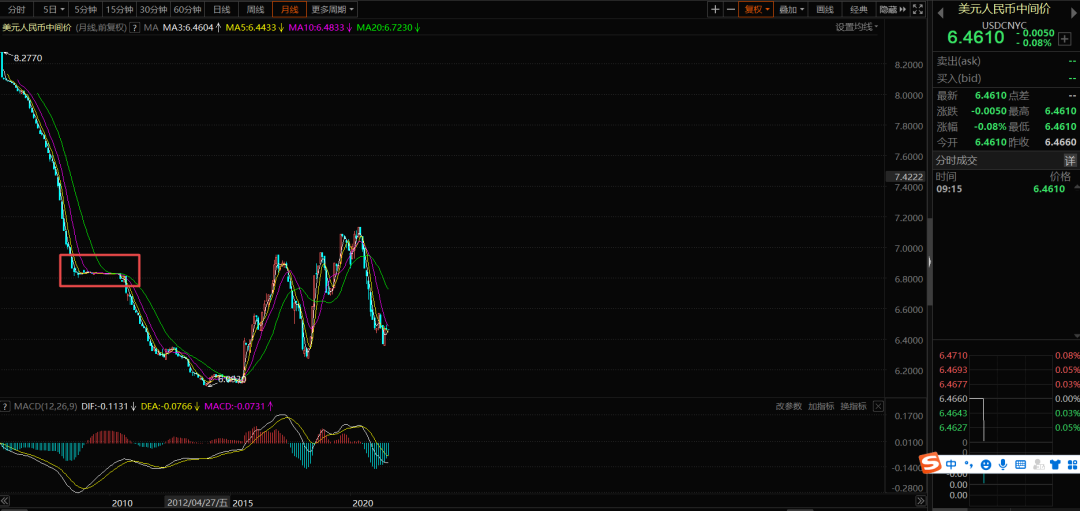This screenshot has width=1080, height=511.
Task: Toggle Sogou punctuation mode icon
Action: point(968,464)
